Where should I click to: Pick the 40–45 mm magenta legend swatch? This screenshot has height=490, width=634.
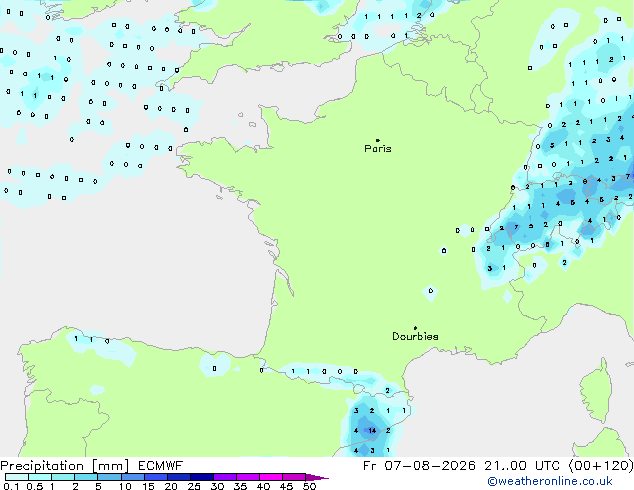pos(271,477)
